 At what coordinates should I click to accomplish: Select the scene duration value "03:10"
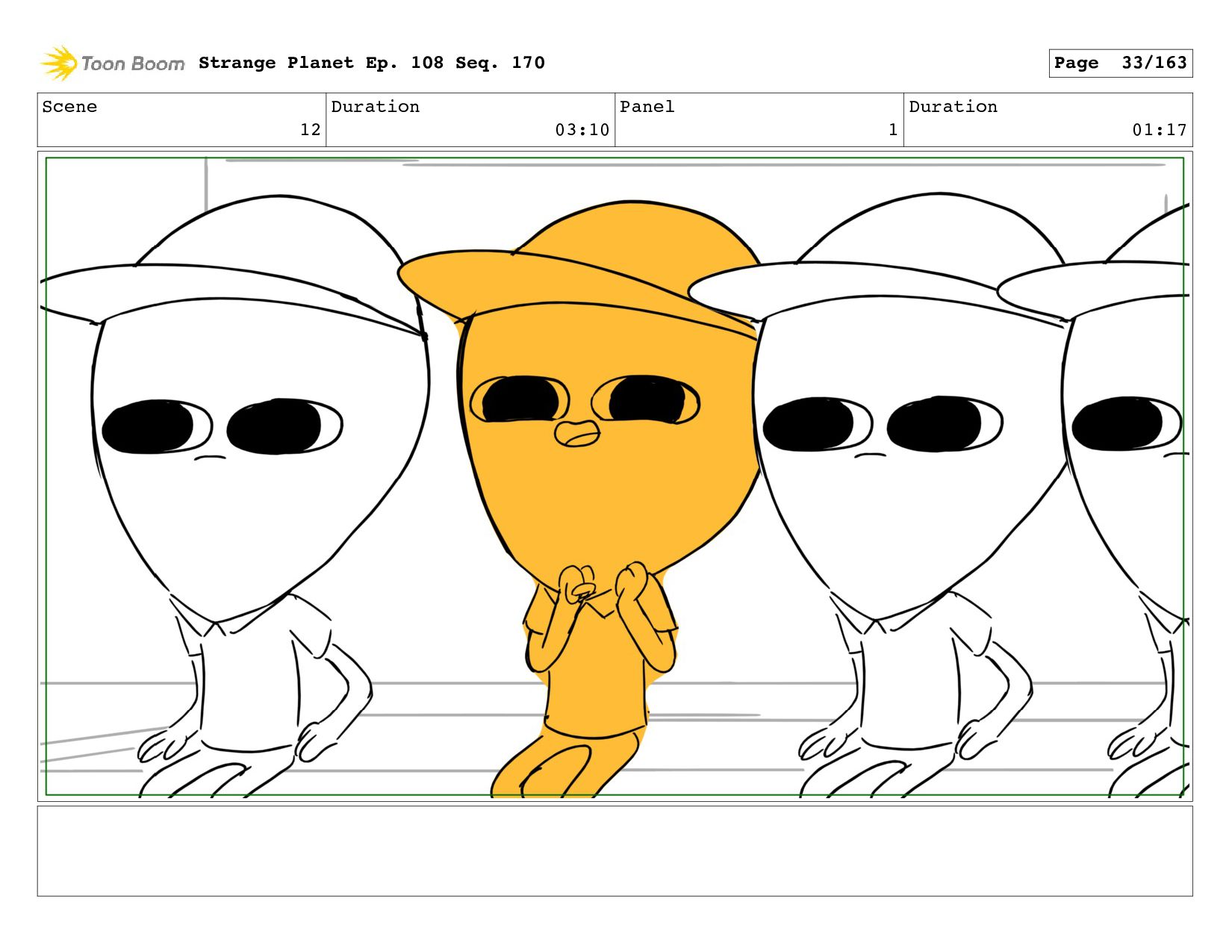[x=582, y=130]
